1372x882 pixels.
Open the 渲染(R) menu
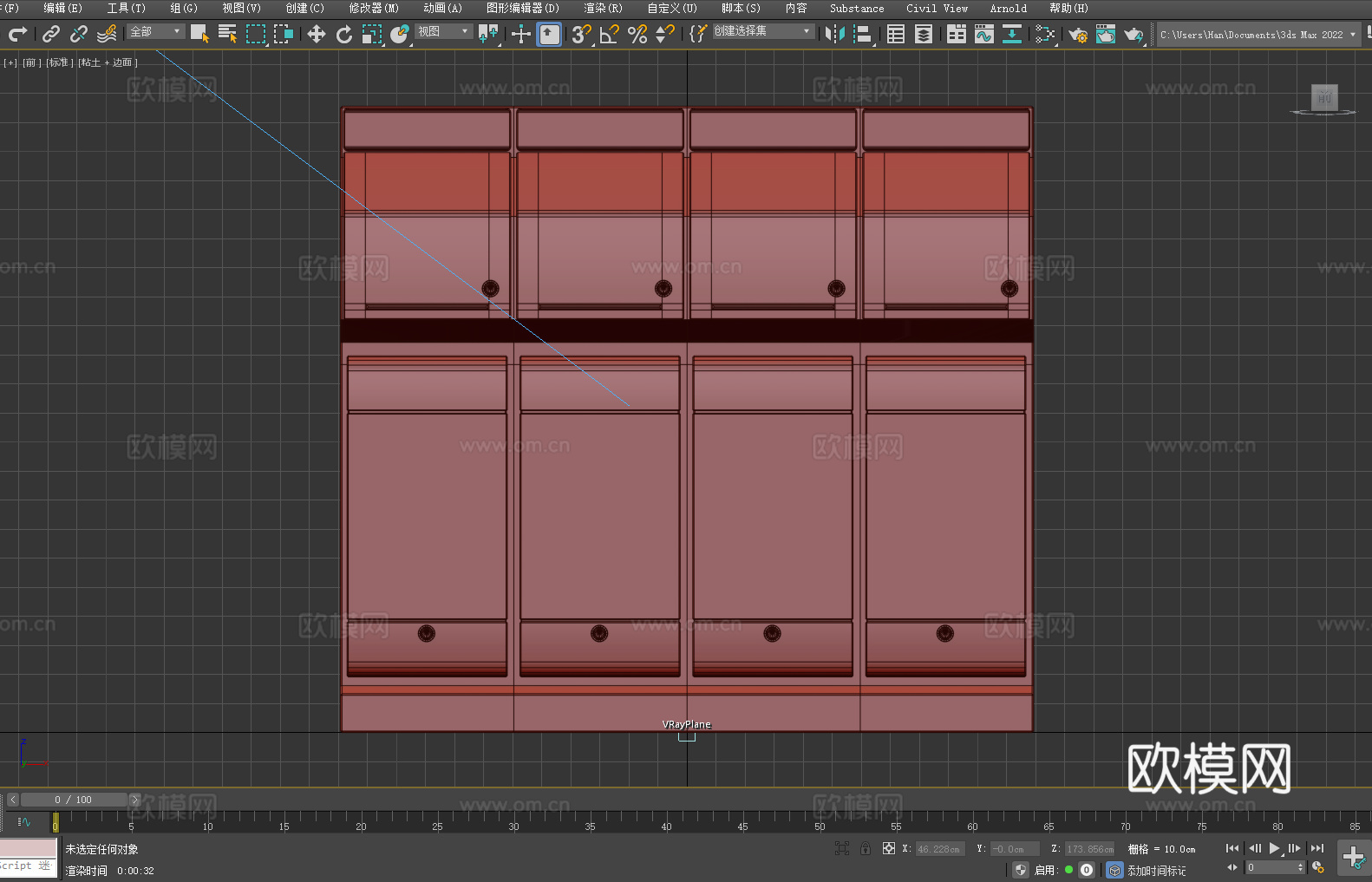coord(603,8)
